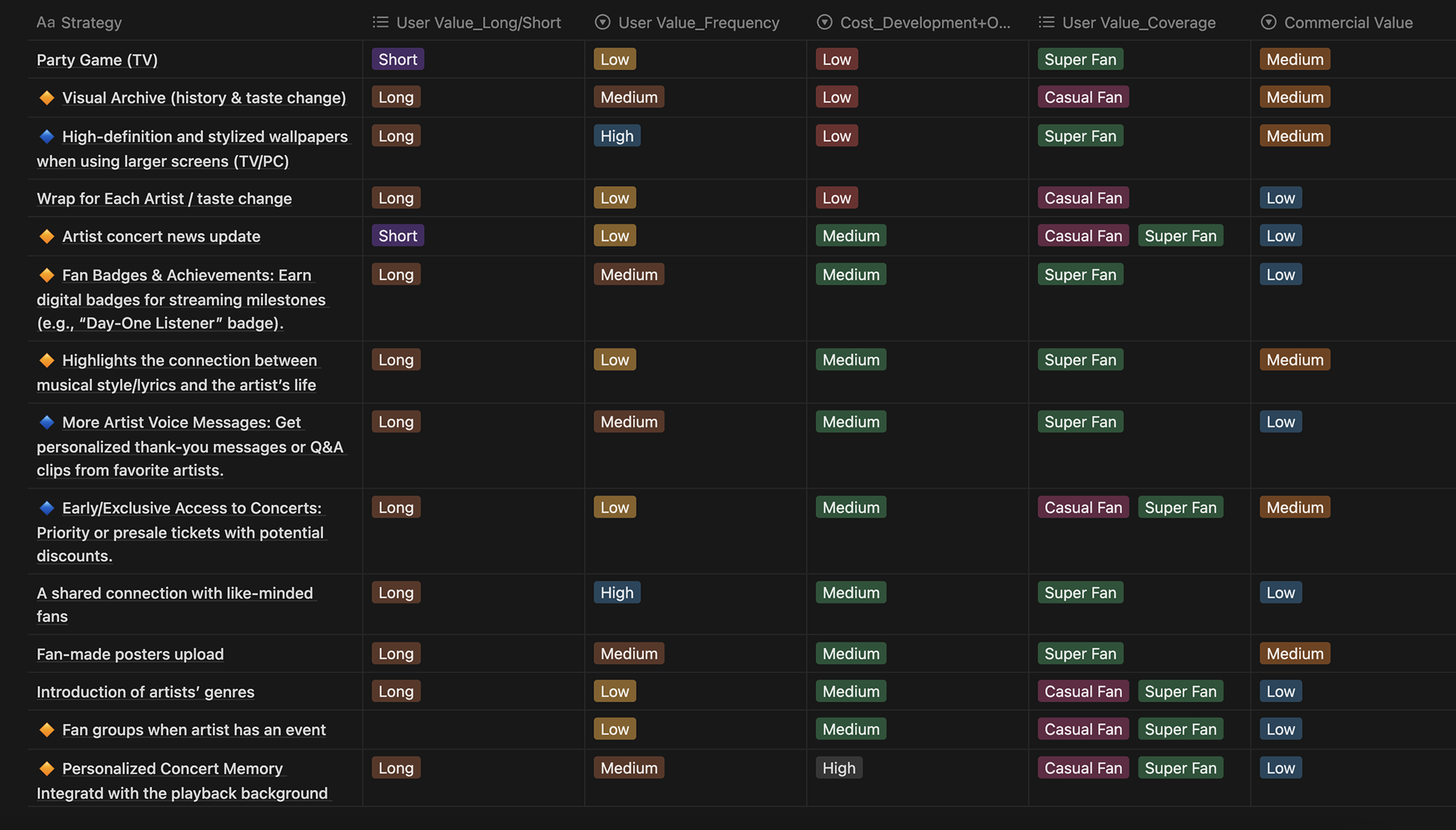Click the Super Fan tag in Fan groups row
Screen dimensions: 1456x830
tap(1180, 729)
